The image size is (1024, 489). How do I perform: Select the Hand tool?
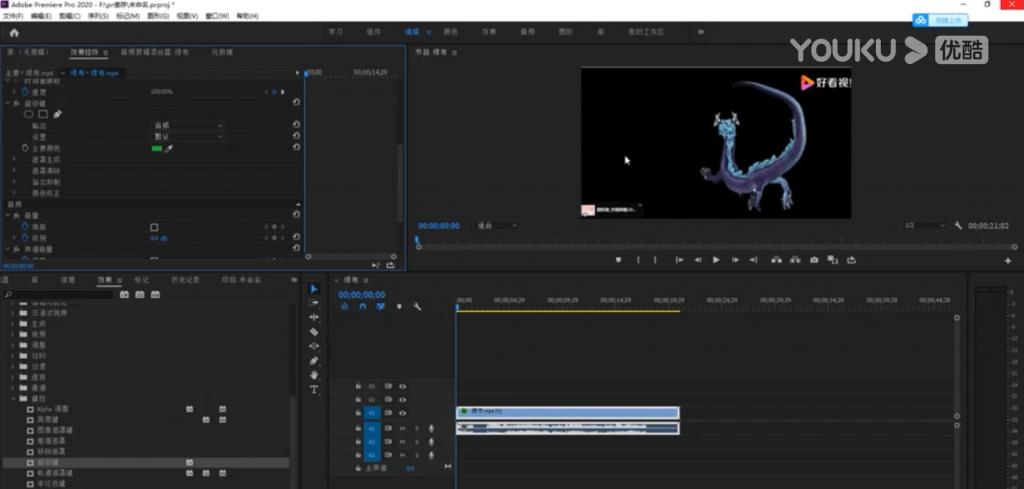click(x=314, y=375)
